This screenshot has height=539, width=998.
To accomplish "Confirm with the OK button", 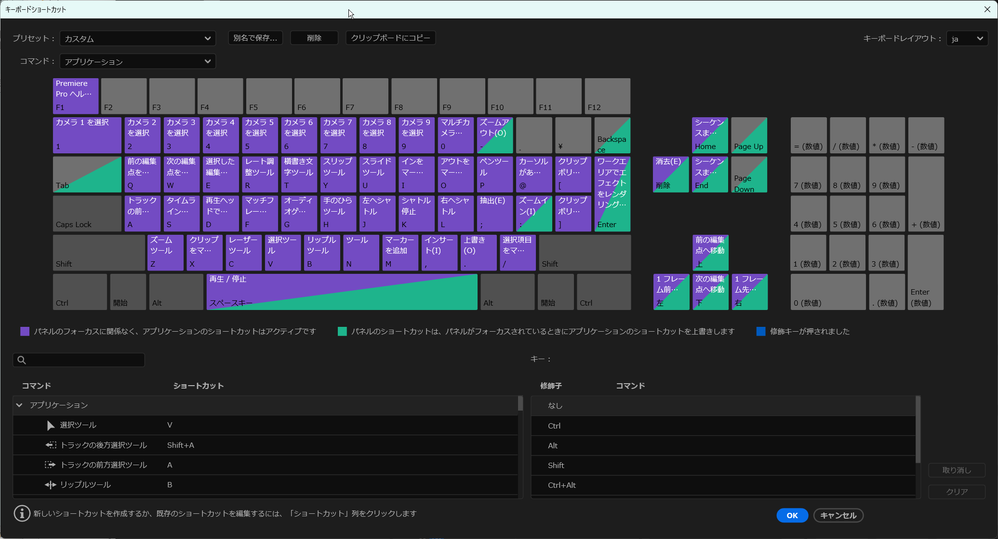I will (792, 515).
